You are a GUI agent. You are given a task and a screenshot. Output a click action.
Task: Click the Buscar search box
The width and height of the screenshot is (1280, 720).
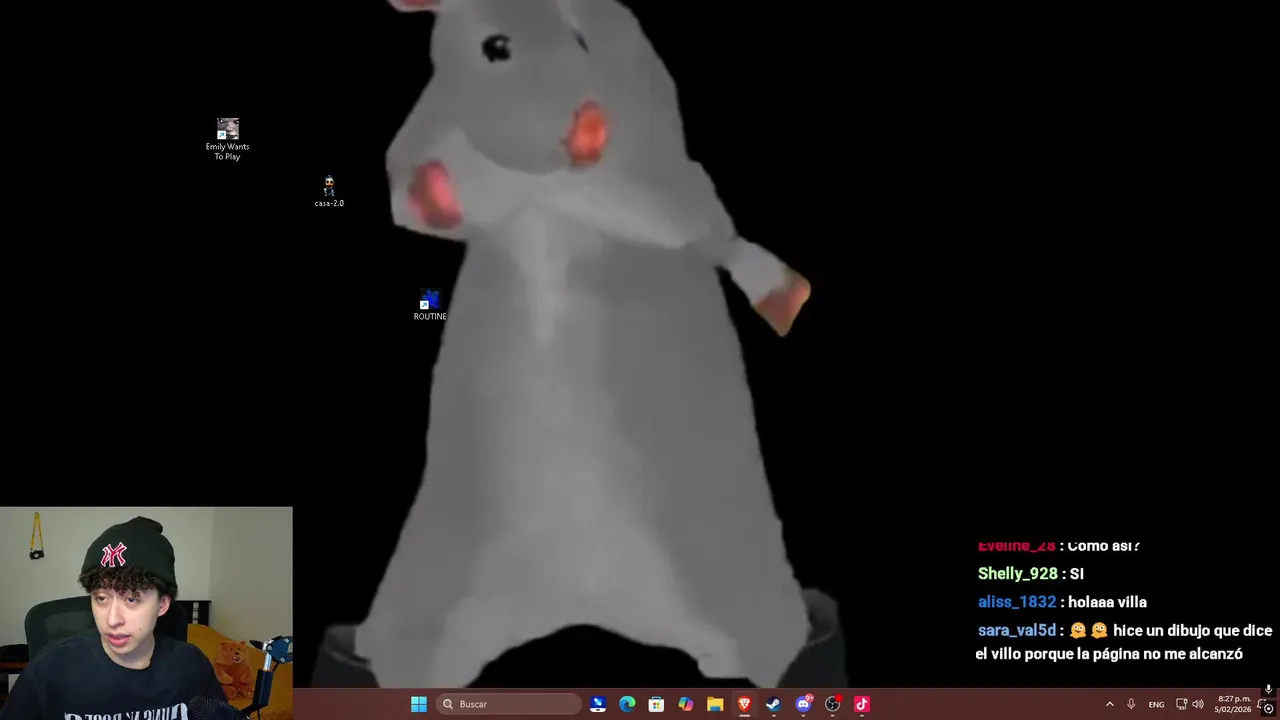coord(509,704)
